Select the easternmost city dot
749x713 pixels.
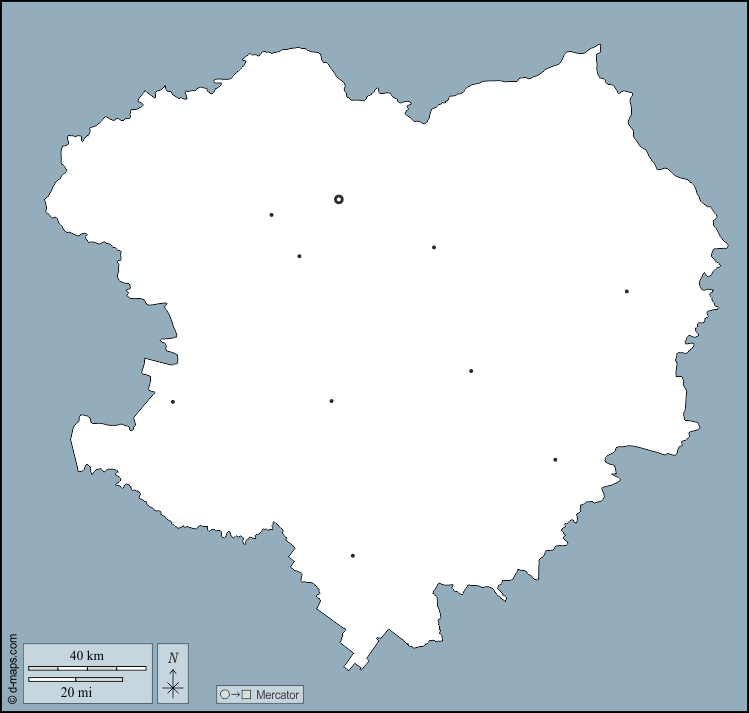tap(627, 291)
